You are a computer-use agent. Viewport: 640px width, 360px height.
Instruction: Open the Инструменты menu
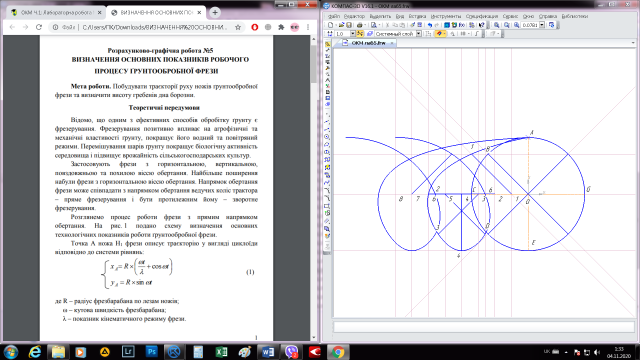pos(446,16)
